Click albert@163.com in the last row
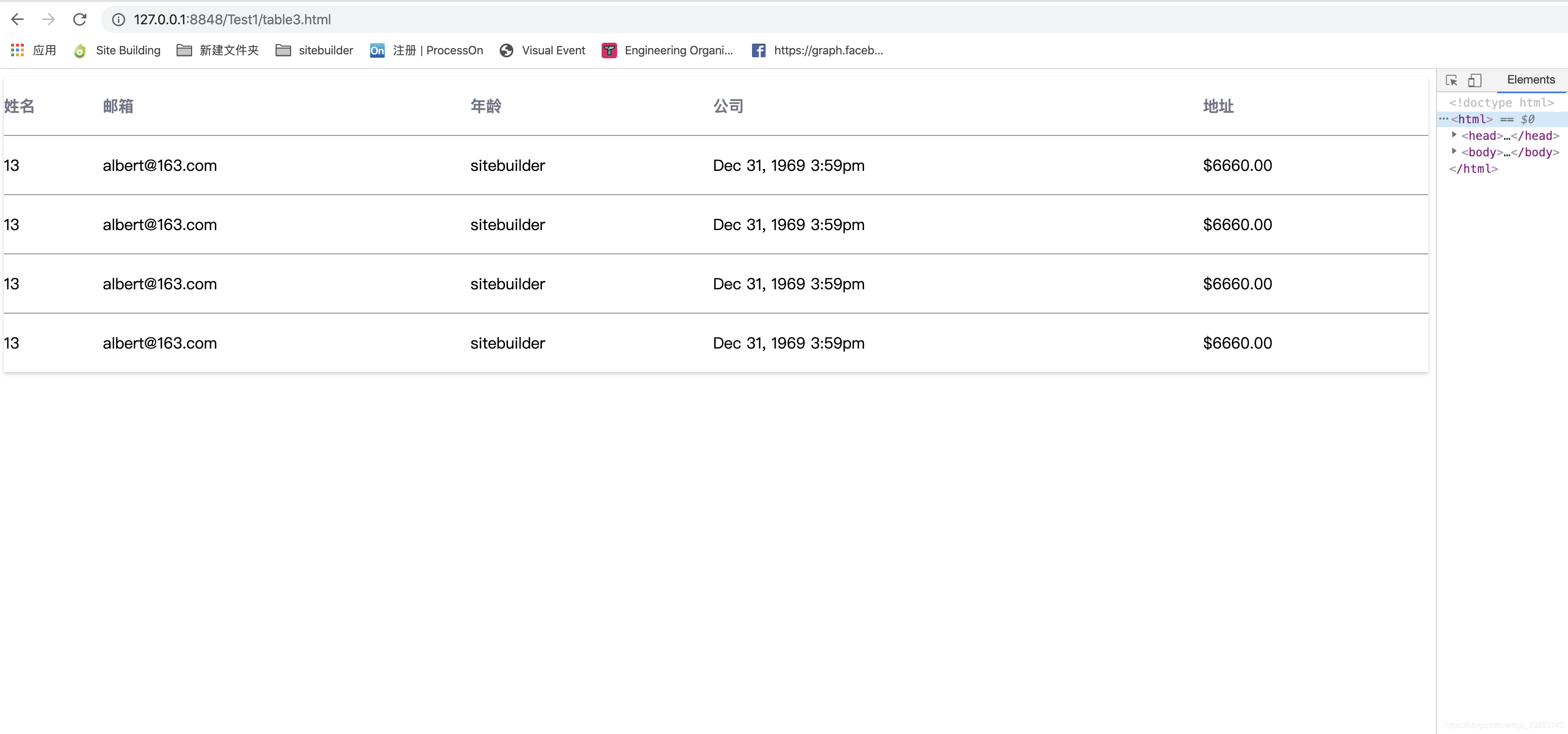 pos(160,343)
